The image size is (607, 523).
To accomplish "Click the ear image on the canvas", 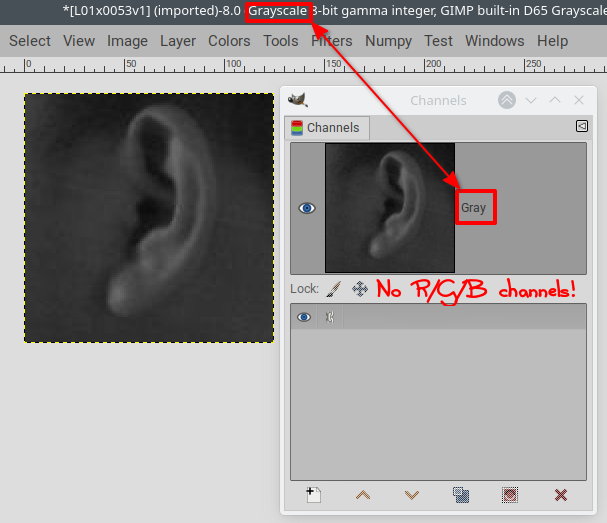I will pyautogui.click(x=149, y=218).
